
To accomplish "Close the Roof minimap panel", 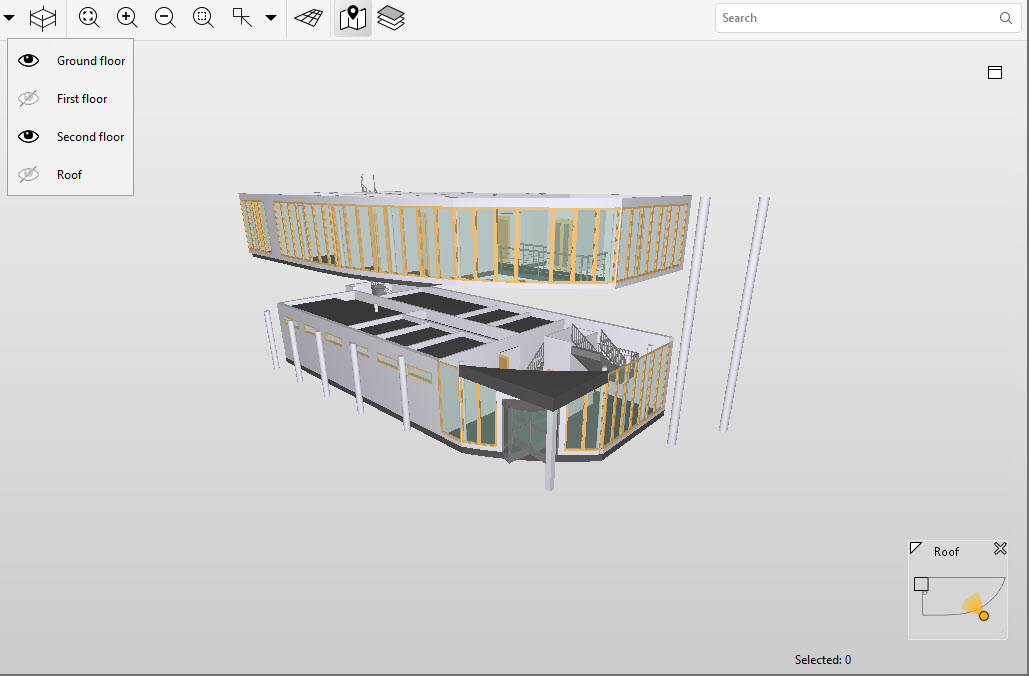I will (1000, 548).
